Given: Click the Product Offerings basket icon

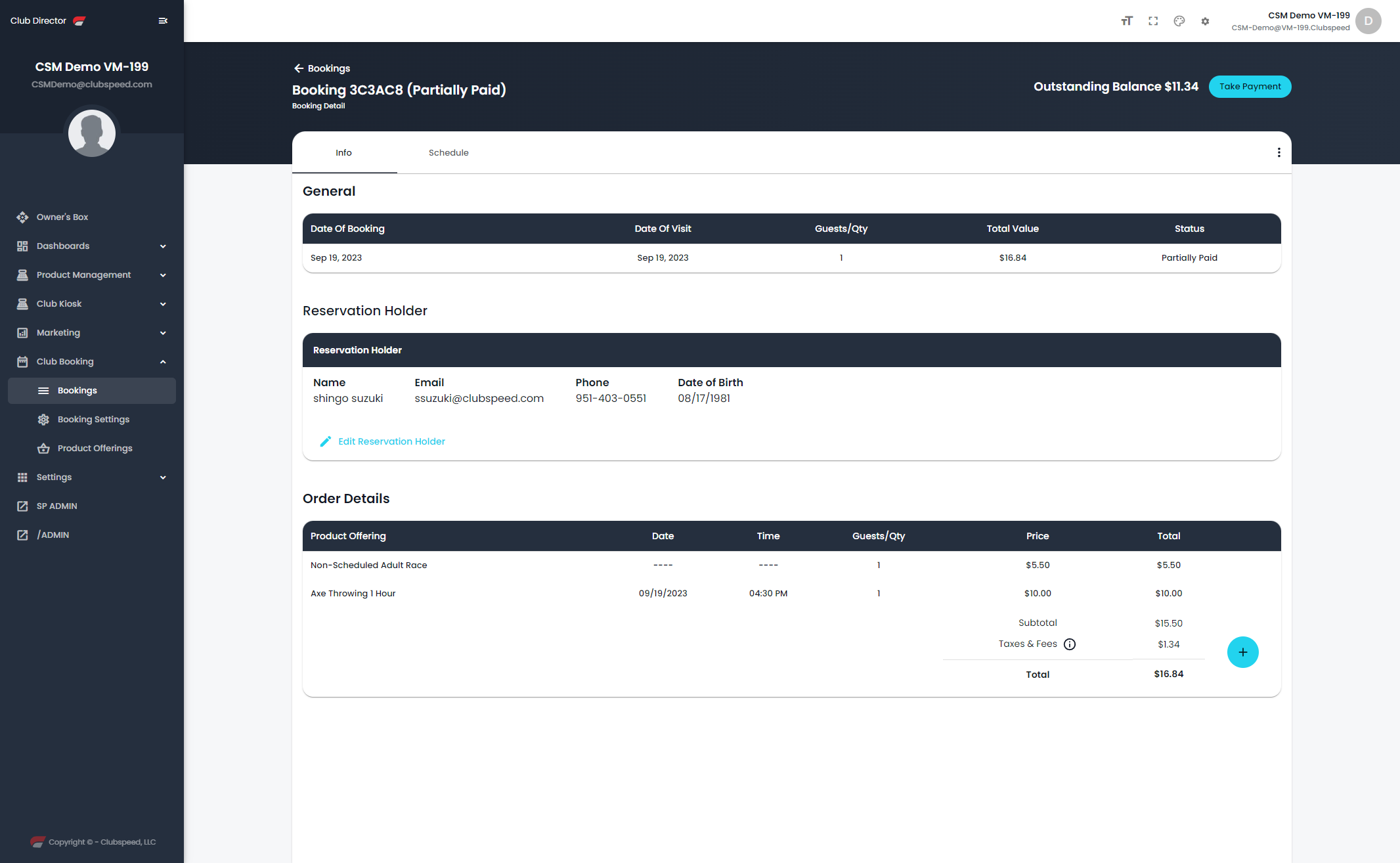Looking at the screenshot, I should (43, 449).
